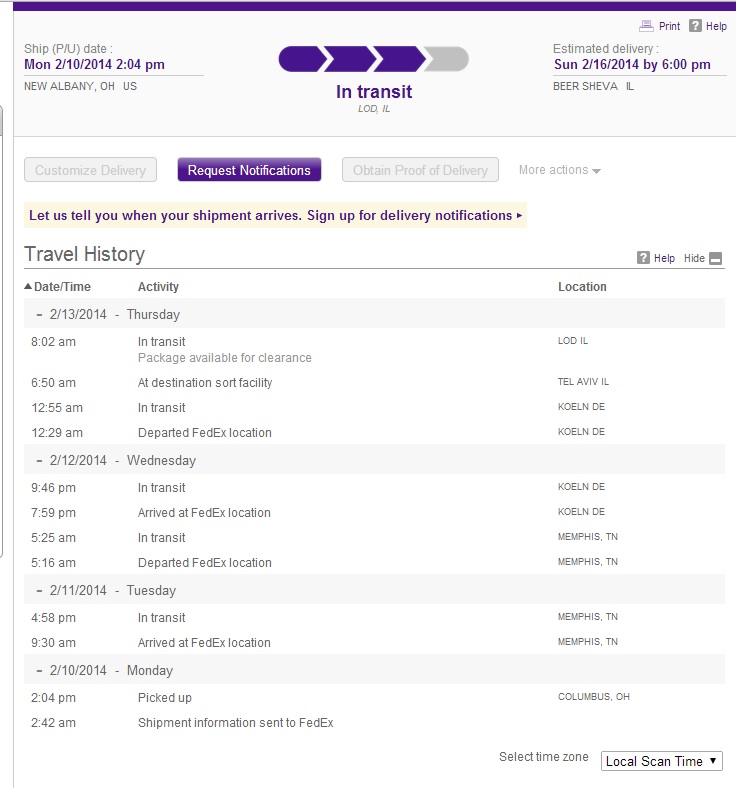Click the Activity column header
The width and height of the screenshot is (736, 788).
pyautogui.click(x=158, y=287)
